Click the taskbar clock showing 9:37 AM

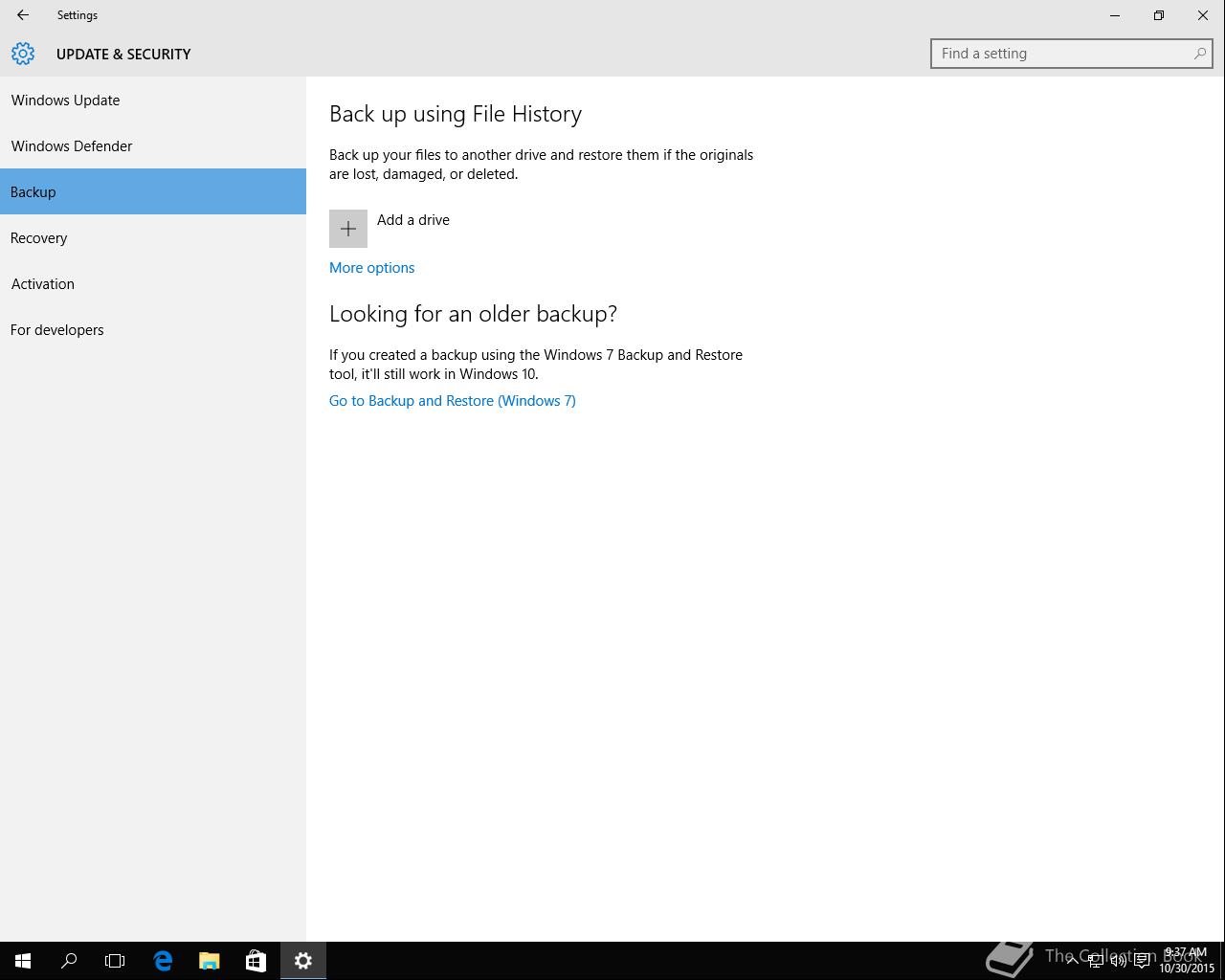click(x=1187, y=961)
